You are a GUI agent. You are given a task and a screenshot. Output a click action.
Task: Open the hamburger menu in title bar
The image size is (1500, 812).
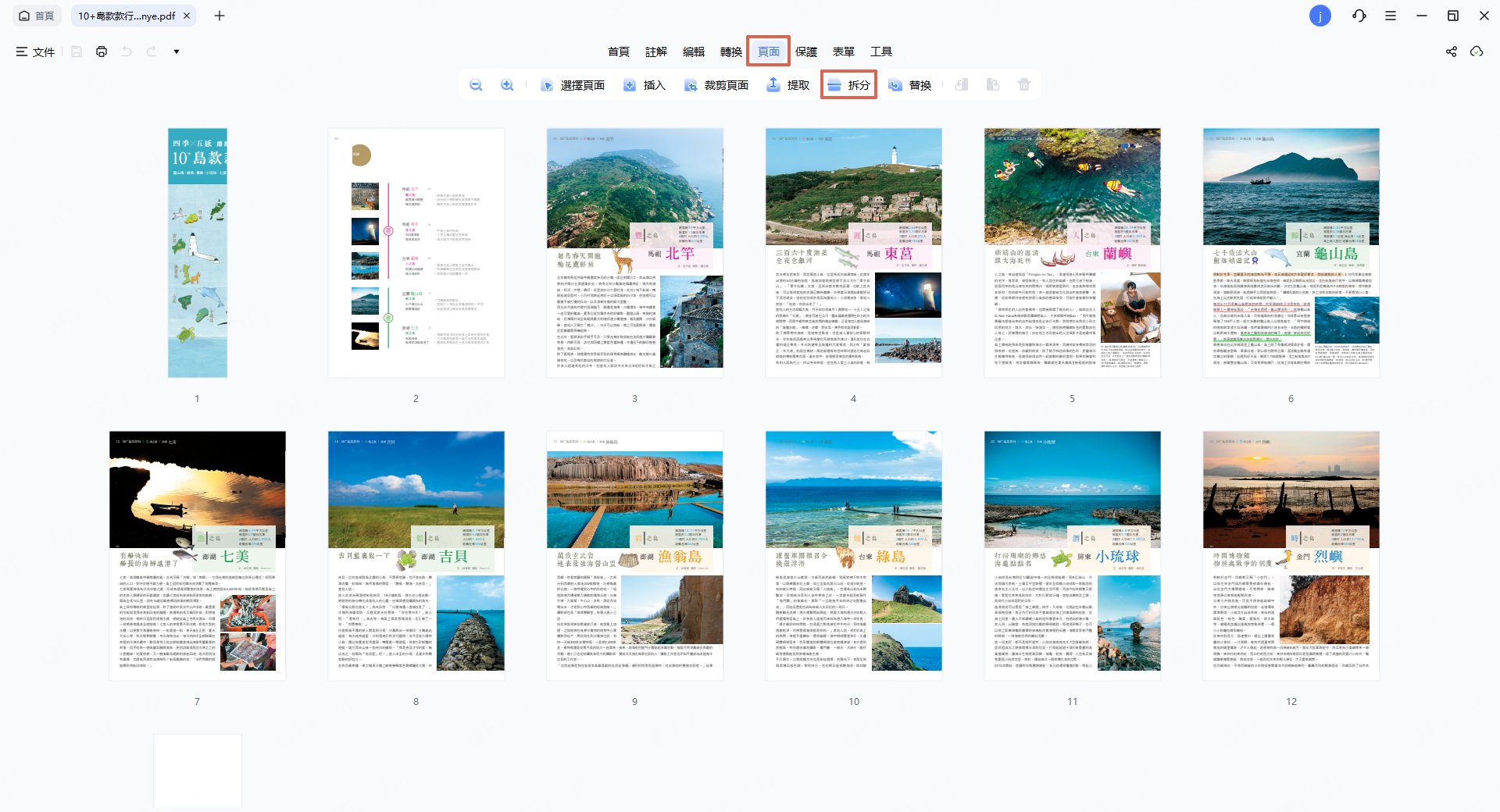coord(1391,16)
